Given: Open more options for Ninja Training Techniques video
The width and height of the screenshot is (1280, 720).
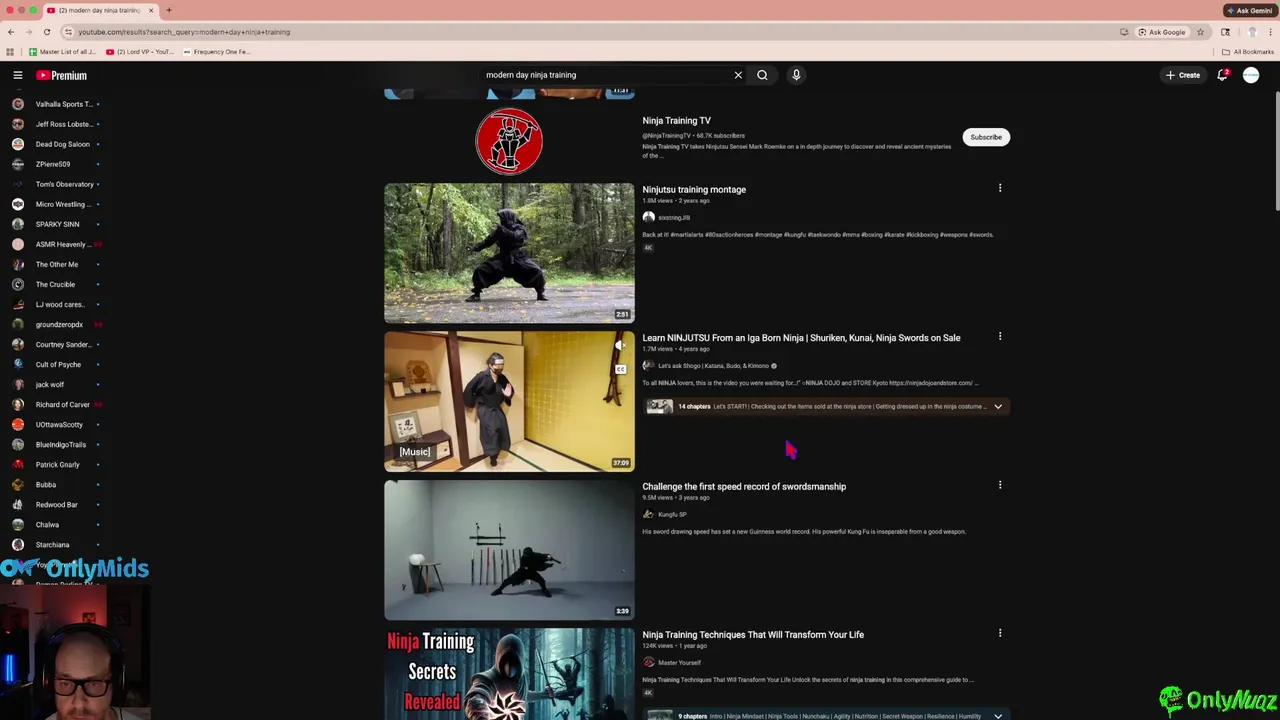Looking at the screenshot, I should (x=999, y=633).
